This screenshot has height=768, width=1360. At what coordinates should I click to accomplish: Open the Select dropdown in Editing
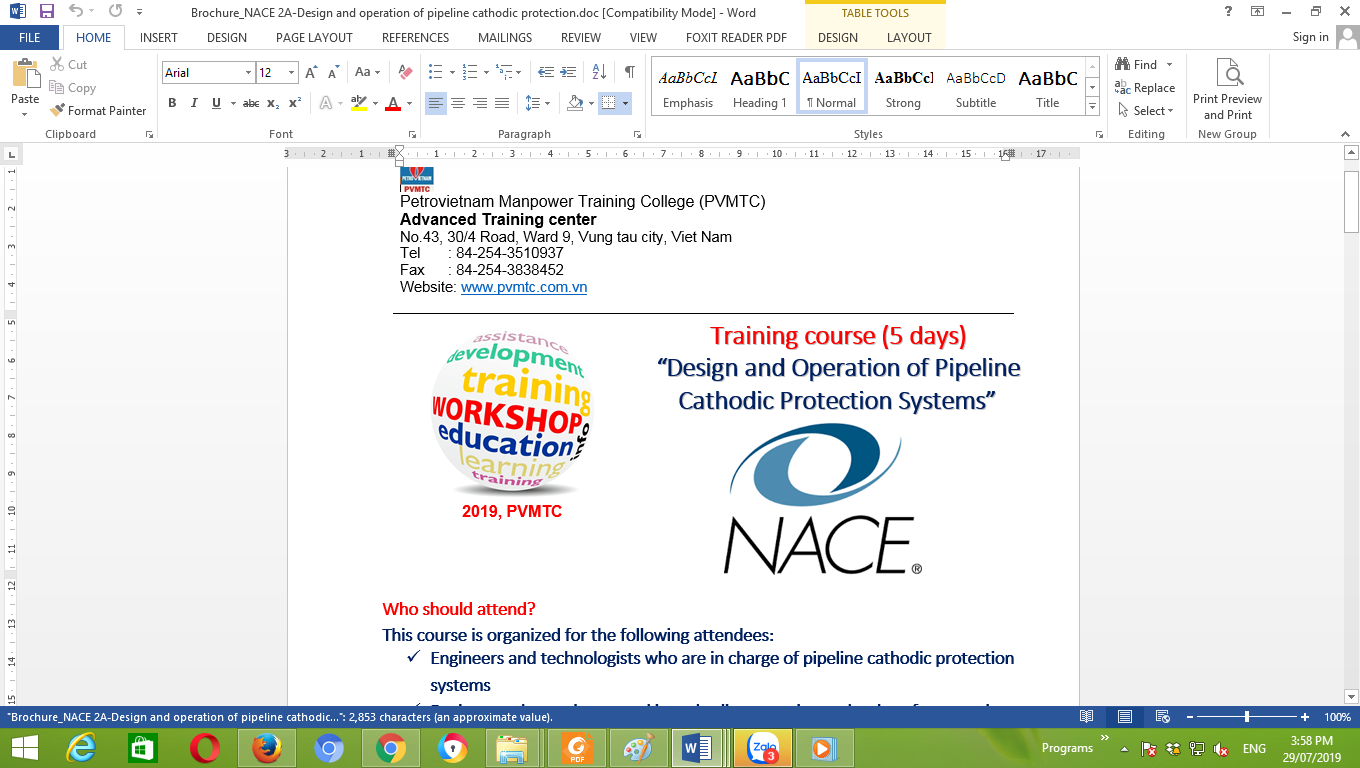(x=1146, y=111)
